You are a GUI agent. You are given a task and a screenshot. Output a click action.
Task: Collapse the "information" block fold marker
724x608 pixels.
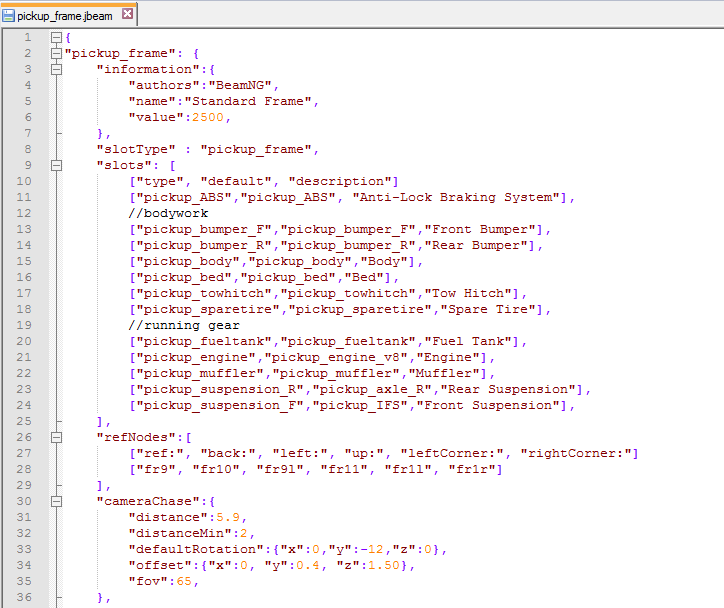coord(56,69)
